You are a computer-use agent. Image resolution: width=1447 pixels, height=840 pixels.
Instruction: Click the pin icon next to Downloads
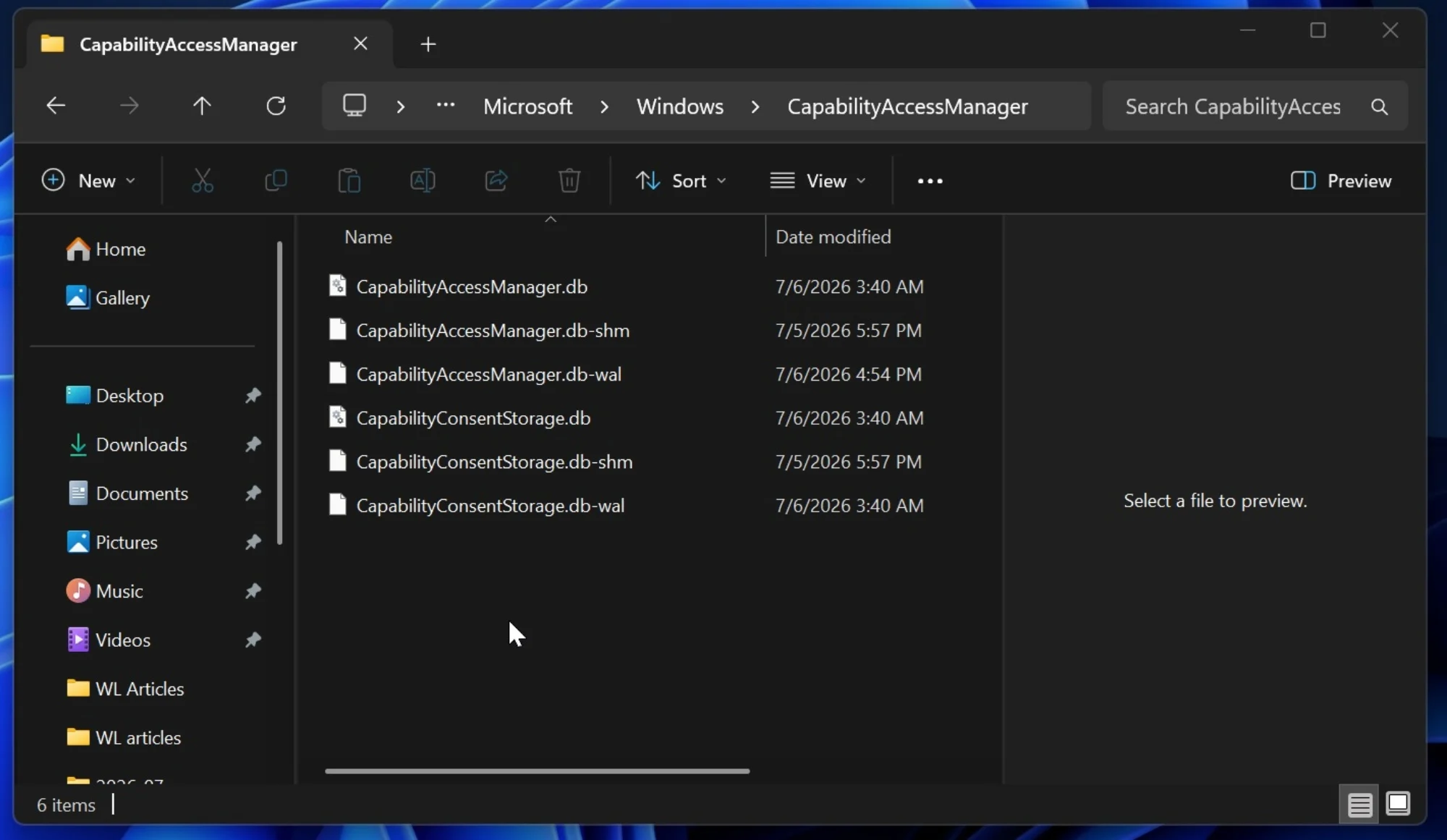253,444
